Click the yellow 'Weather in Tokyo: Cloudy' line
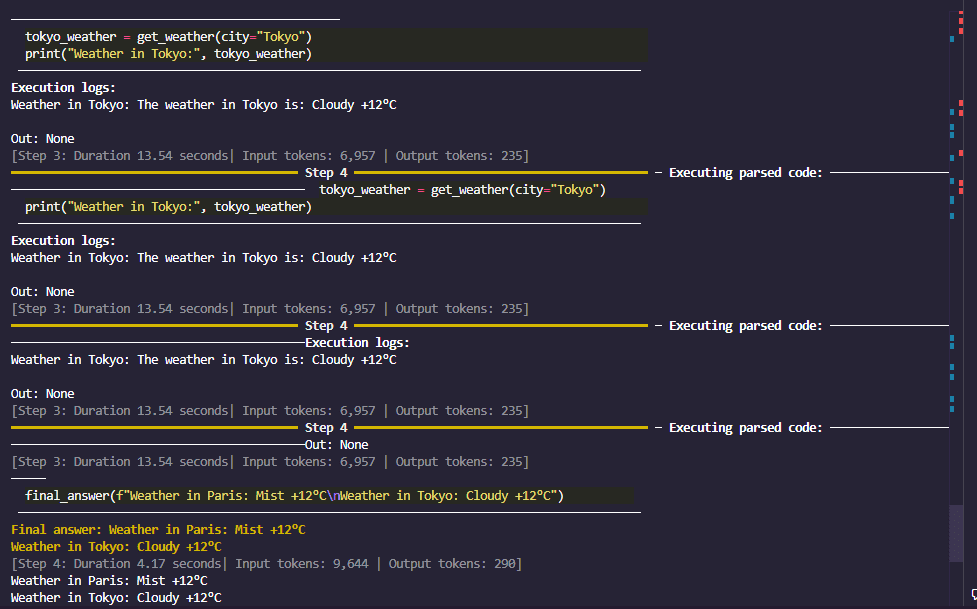 [116, 547]
